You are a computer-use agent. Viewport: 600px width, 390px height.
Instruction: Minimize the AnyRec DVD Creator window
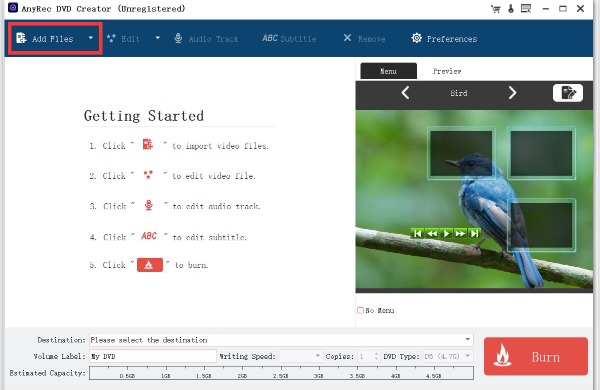point(546,8)
